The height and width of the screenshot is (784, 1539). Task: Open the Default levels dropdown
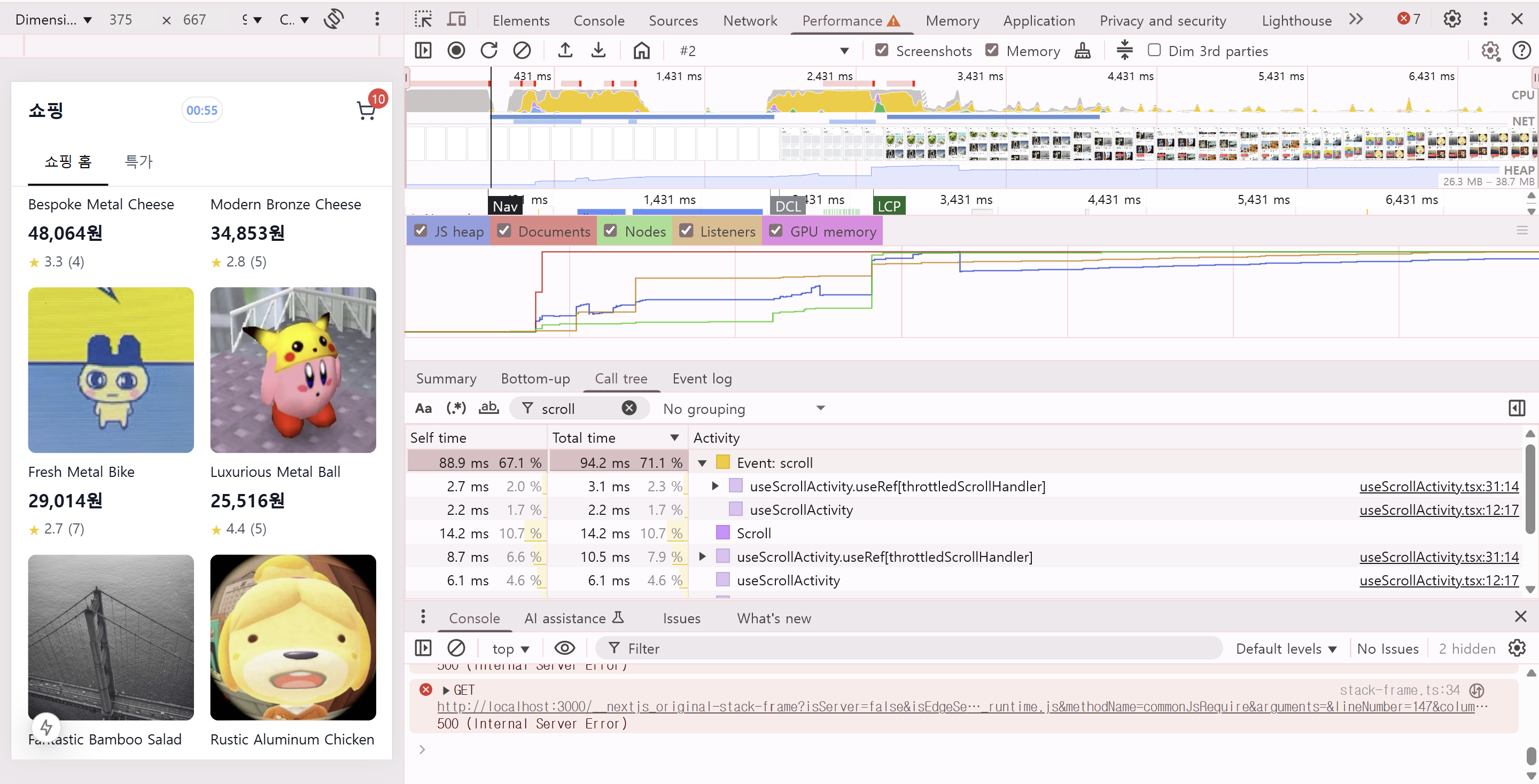pos(1286,648)
